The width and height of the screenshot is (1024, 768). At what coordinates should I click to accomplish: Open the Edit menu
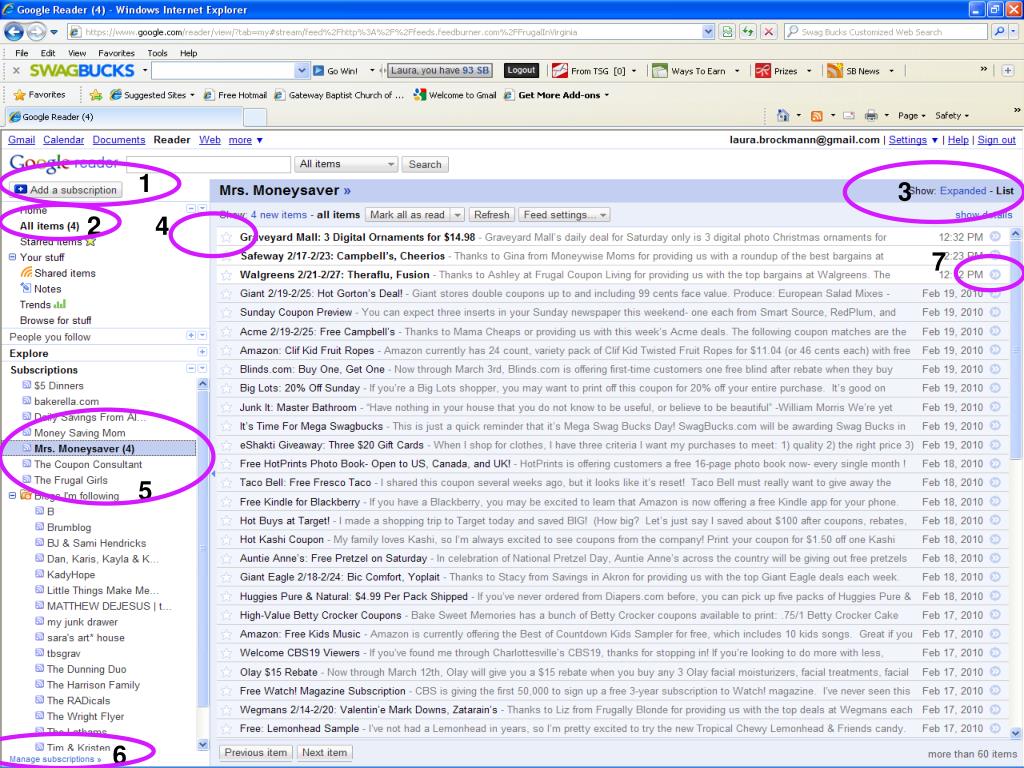pos(48,53)
